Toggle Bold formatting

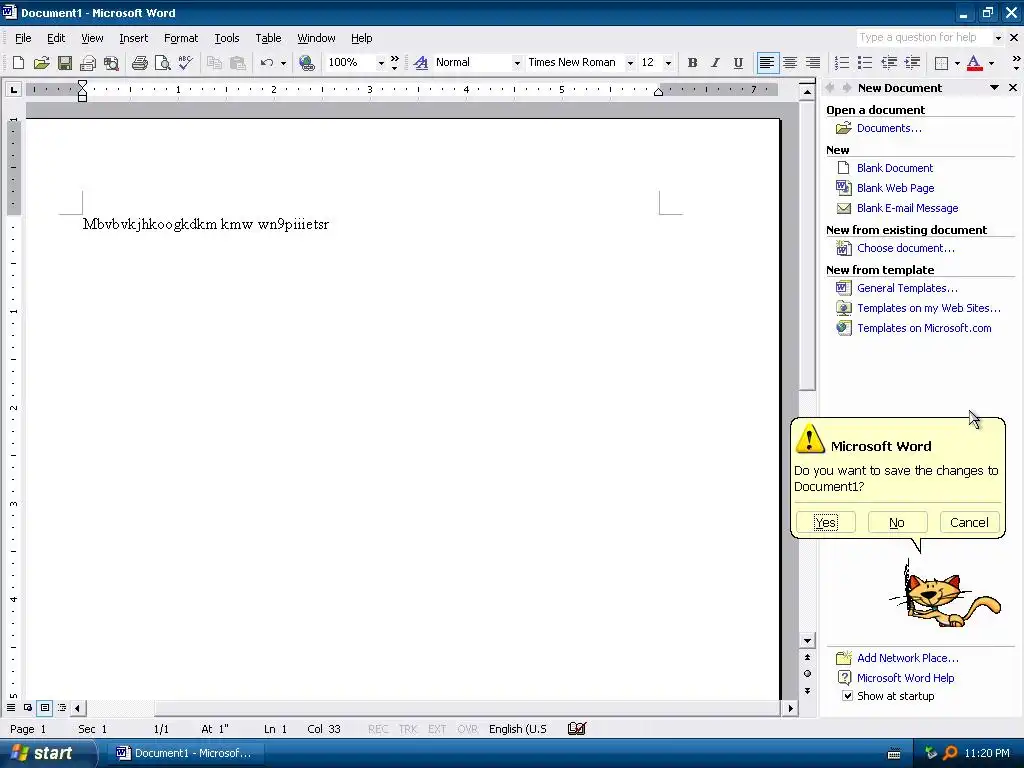692,63
